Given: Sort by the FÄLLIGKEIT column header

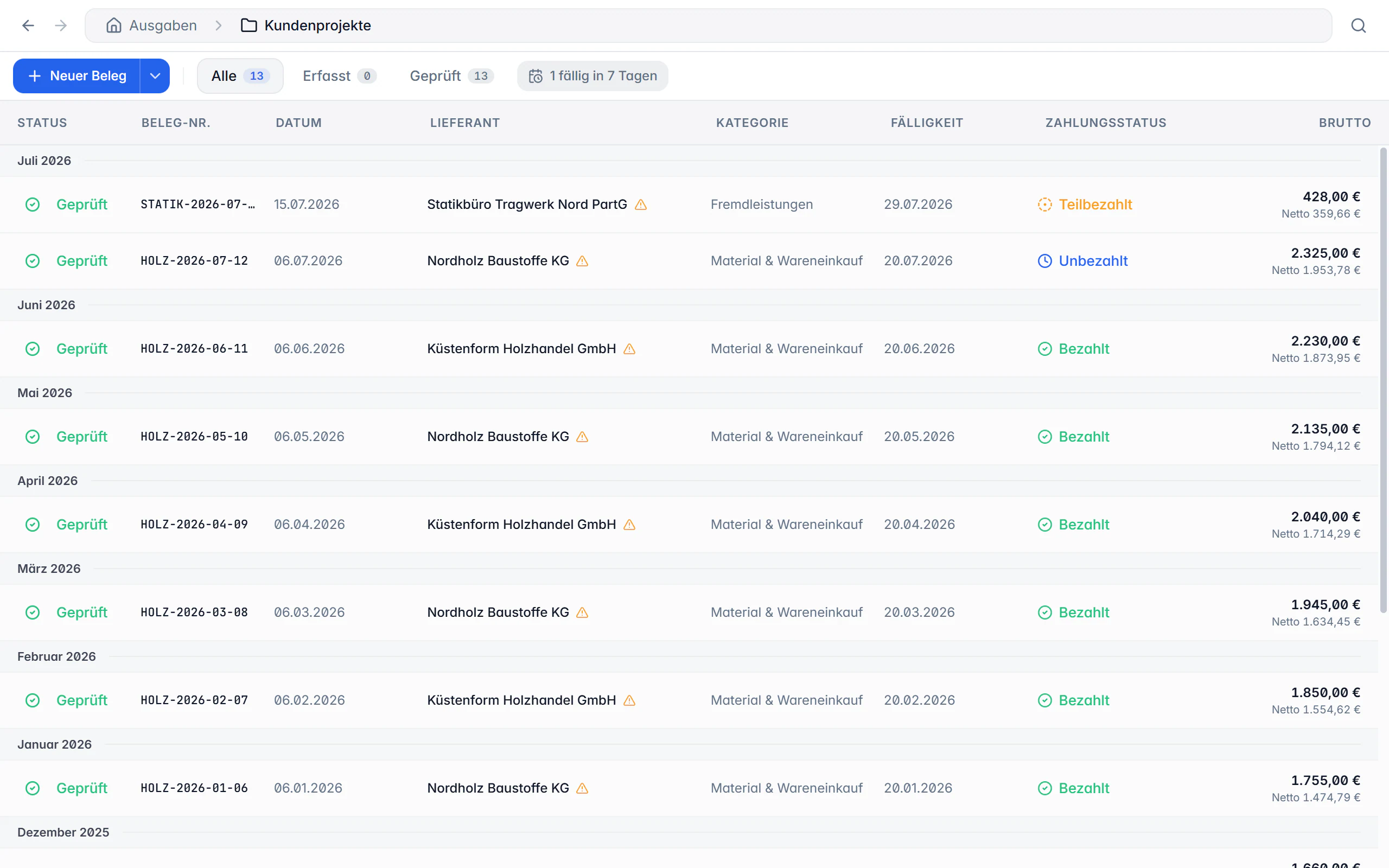Looking at the screenshot, I should pos(926,123).
